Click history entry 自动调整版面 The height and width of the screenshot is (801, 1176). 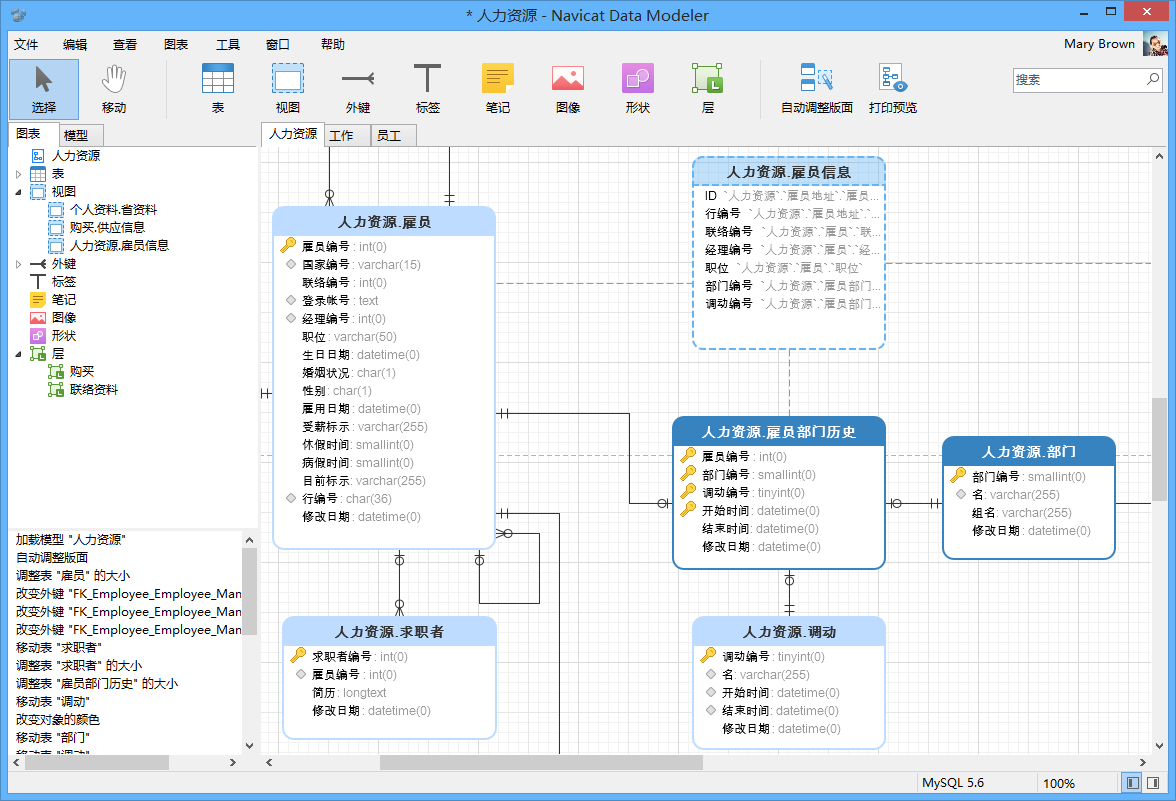point(52,557)
